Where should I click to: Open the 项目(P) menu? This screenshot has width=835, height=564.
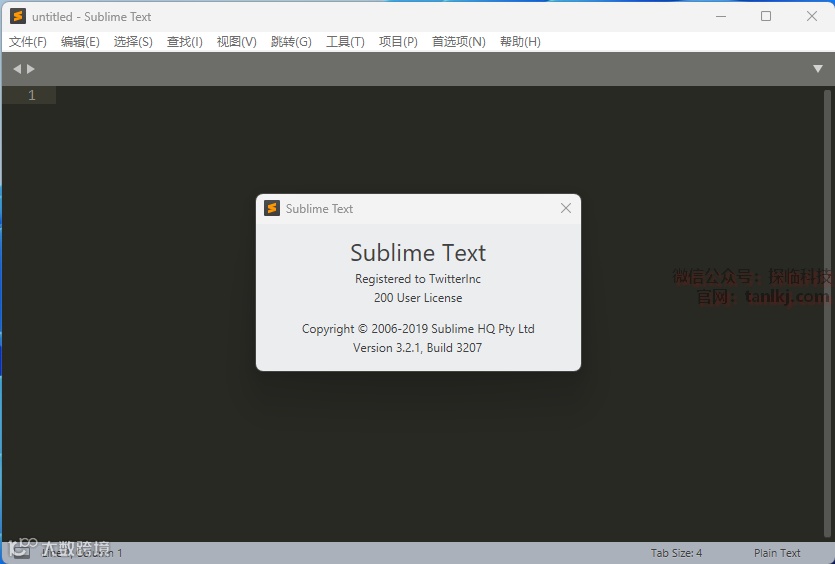tap(398, 42)
